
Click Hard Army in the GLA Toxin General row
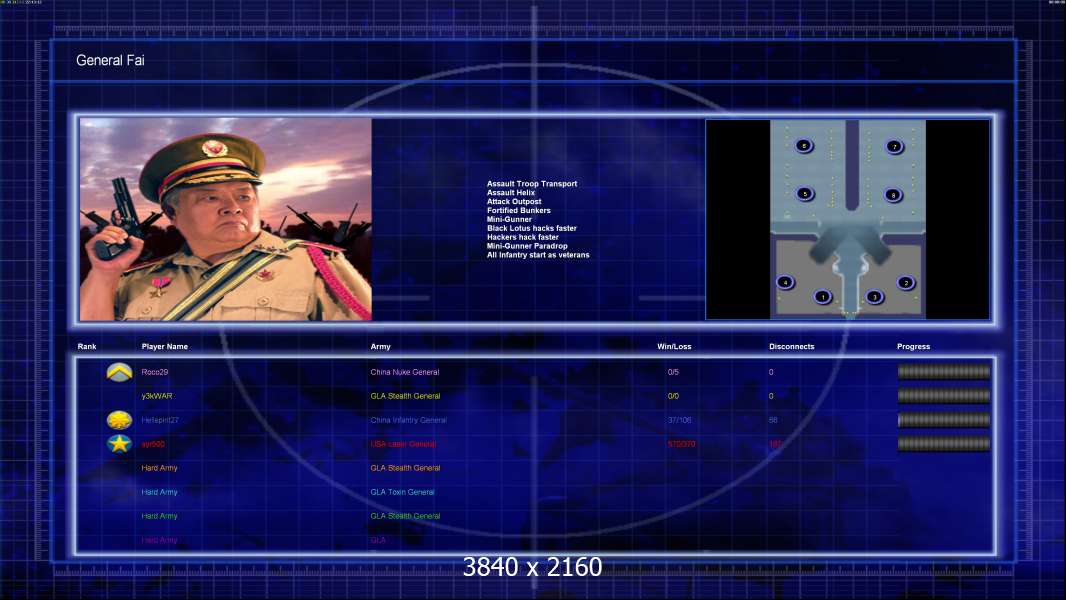click(x=159, y=492)
